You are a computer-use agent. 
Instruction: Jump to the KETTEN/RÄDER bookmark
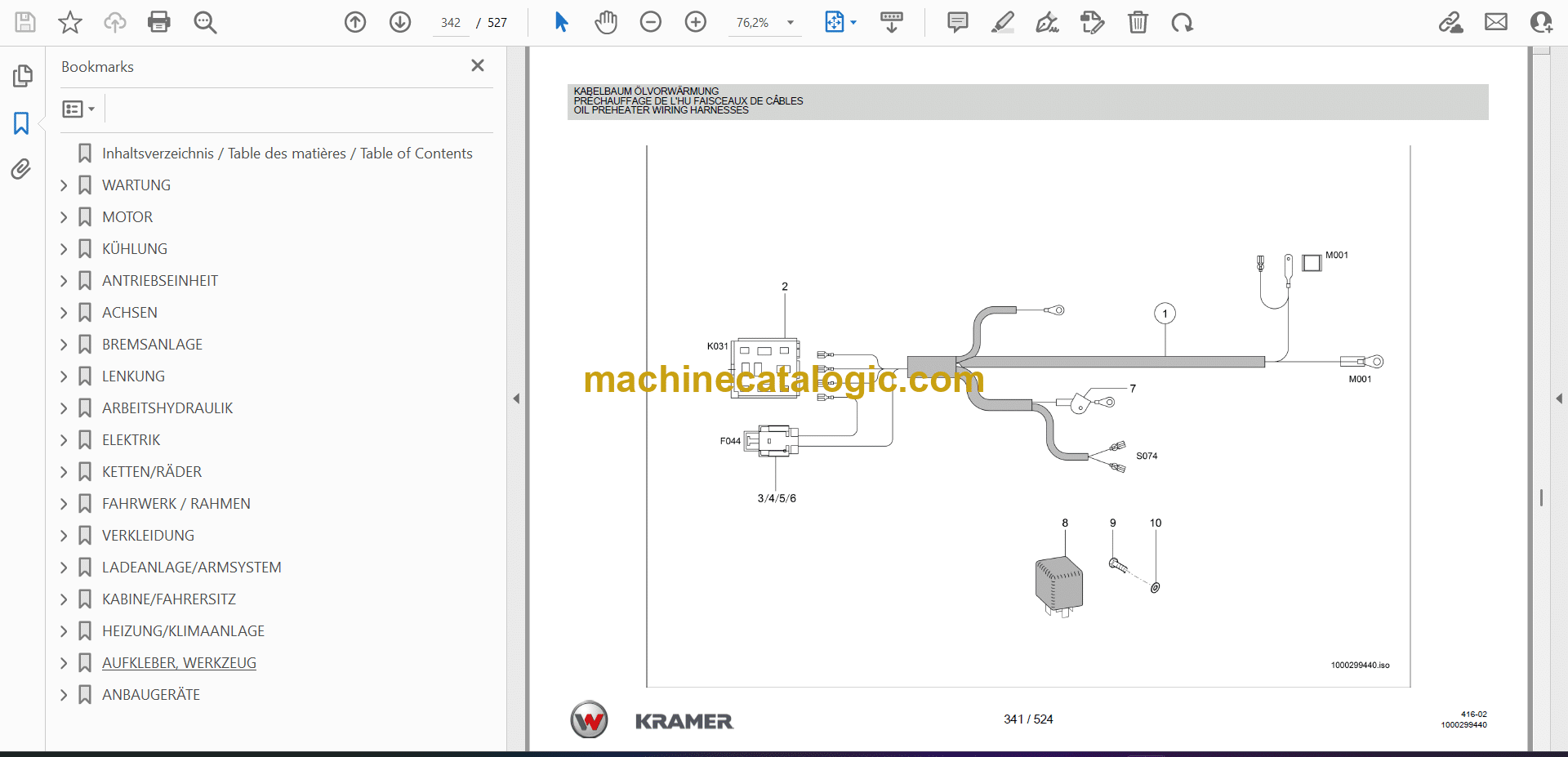152,472
